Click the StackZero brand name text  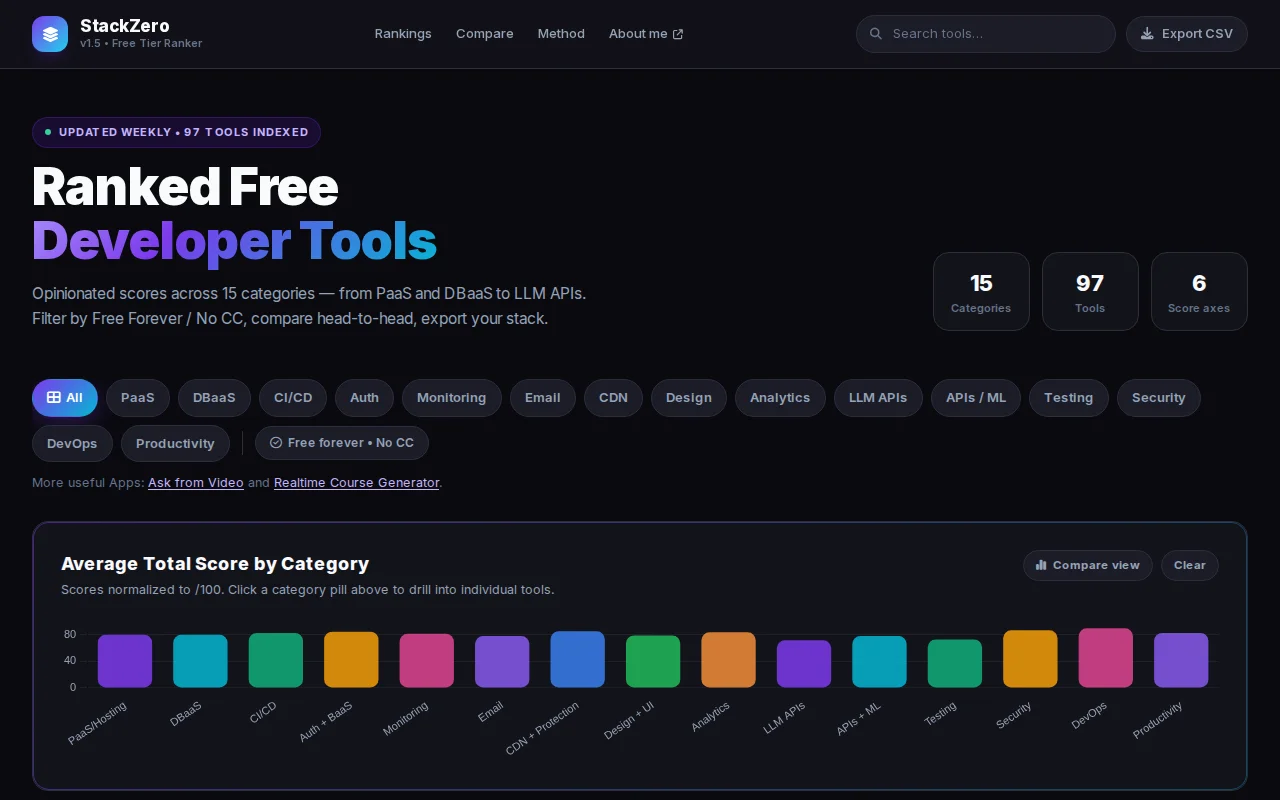[125, 26]
